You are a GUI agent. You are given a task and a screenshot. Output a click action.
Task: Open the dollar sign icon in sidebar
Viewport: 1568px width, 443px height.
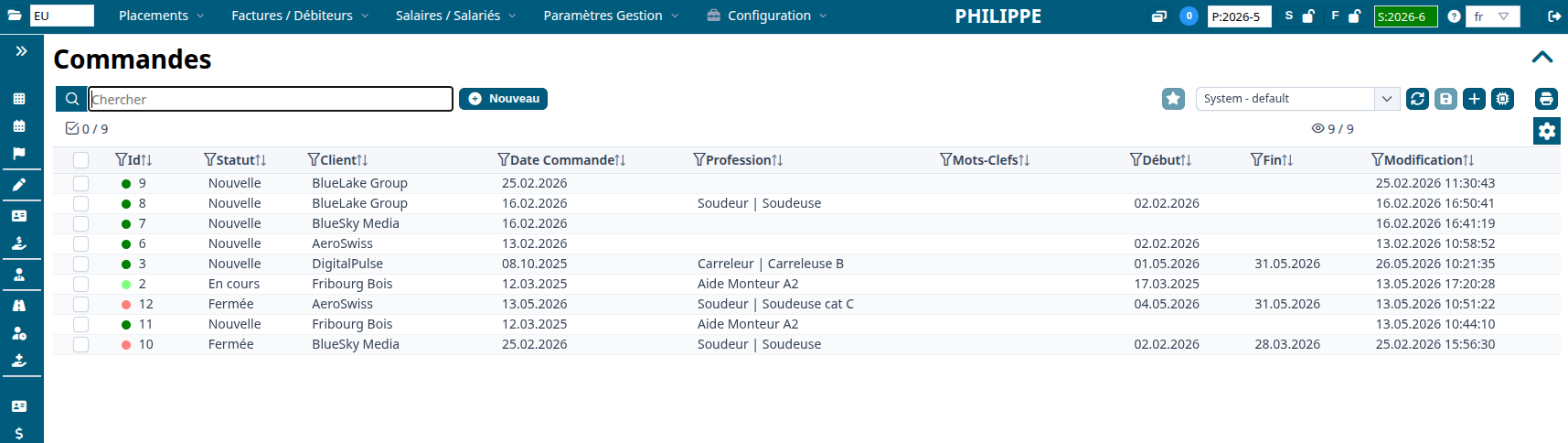click(19, 433)
